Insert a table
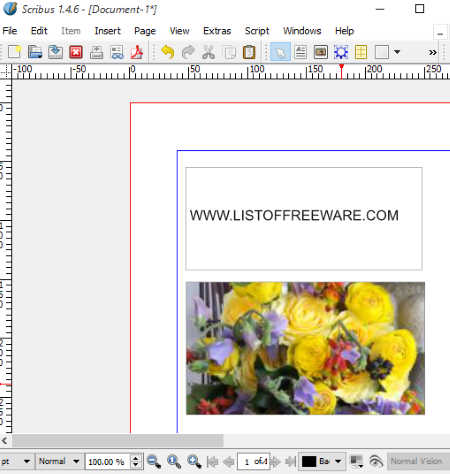 361,52
